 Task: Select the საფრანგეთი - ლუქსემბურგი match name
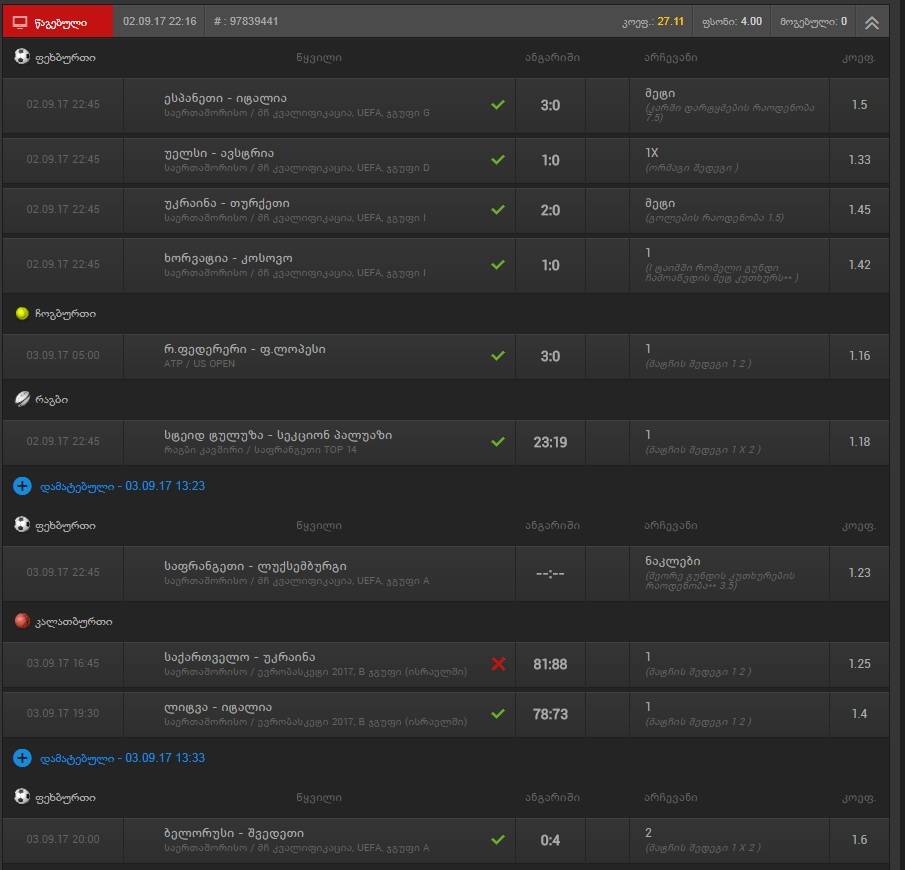[x=255, y=566]
